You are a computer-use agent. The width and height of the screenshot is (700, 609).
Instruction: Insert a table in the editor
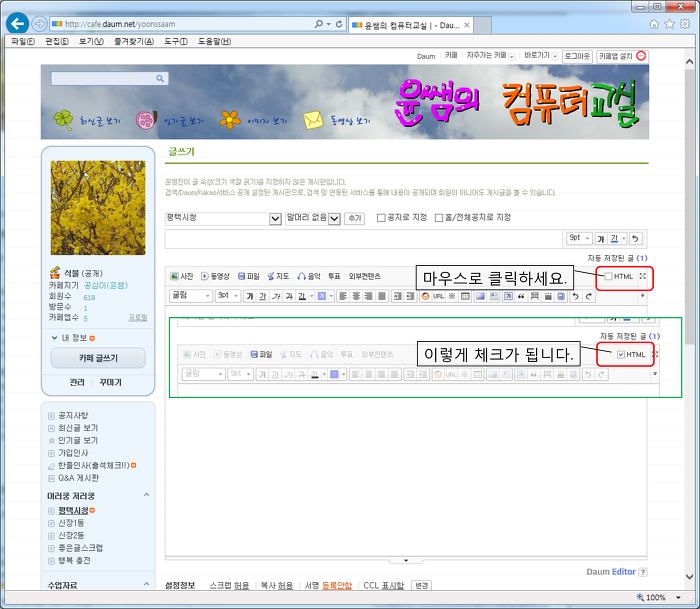click(465, 296)
